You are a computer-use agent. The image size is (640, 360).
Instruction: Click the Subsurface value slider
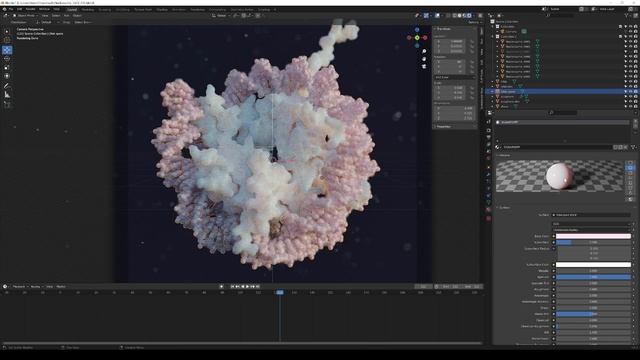tap(593, 242)
